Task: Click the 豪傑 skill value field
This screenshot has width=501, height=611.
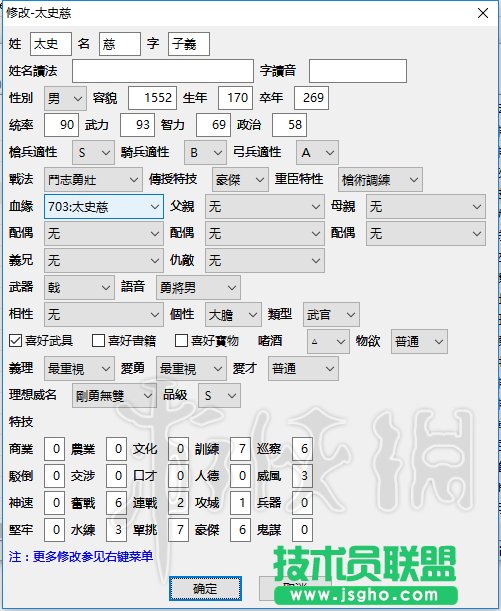Action: [240, 530]
